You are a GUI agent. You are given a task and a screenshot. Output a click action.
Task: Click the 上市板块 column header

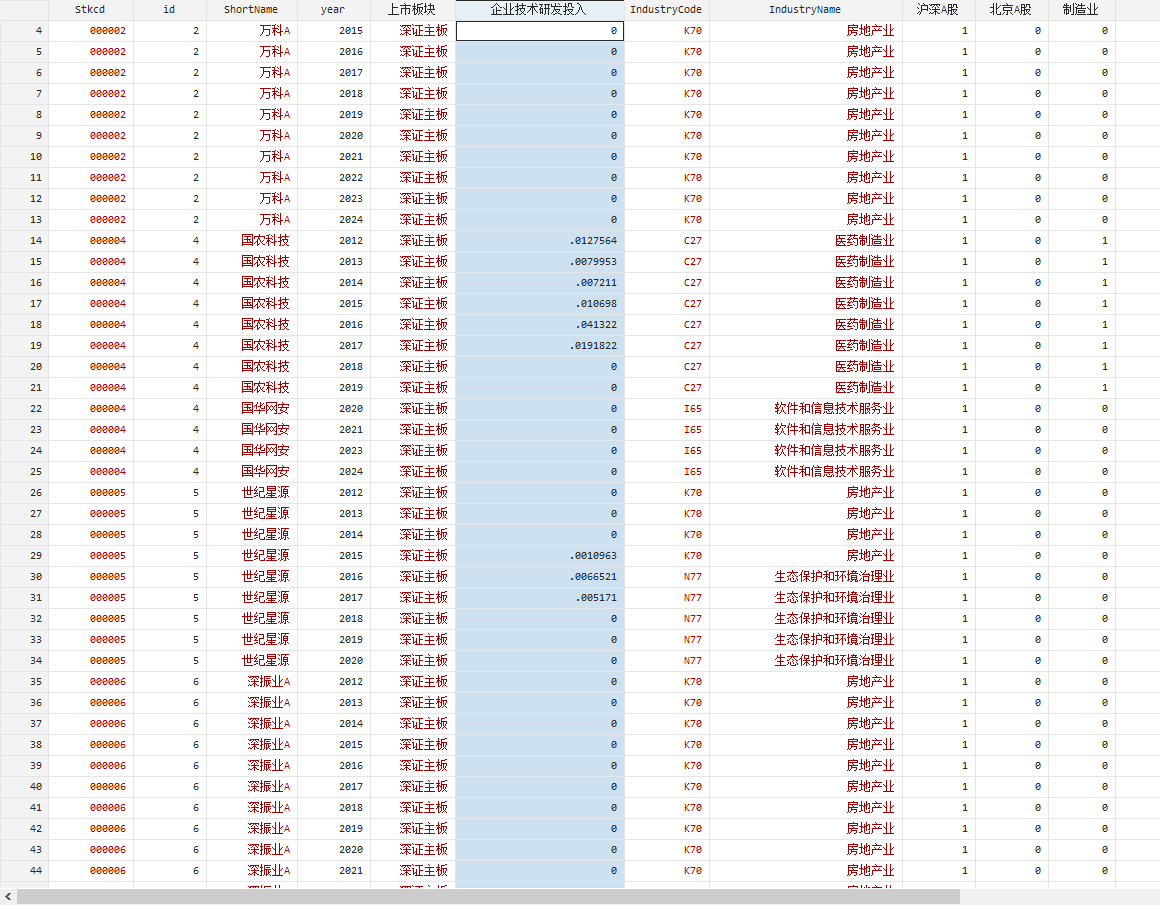[412, 9]
